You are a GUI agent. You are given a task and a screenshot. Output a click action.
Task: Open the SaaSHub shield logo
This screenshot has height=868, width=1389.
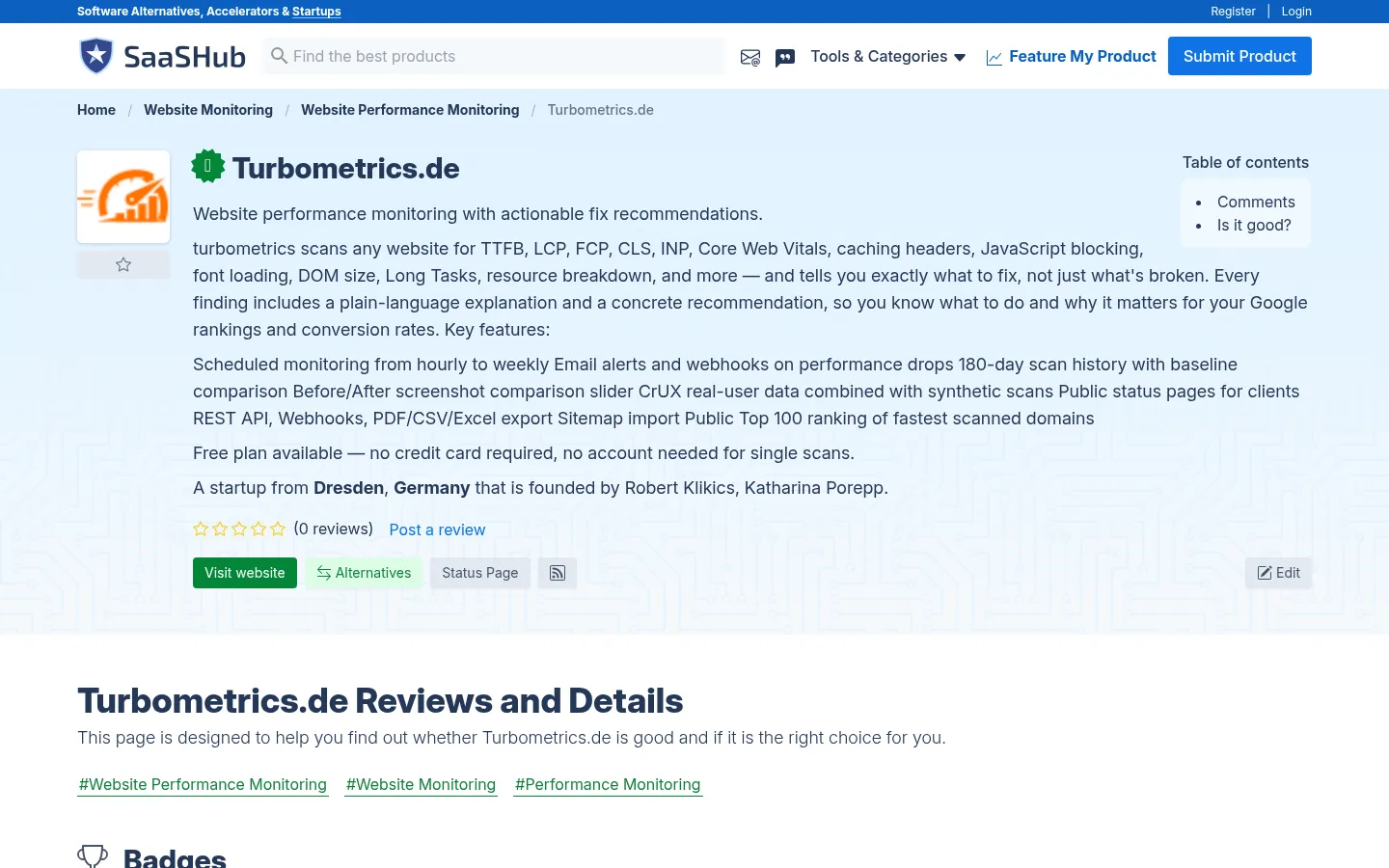click(96, 56)
